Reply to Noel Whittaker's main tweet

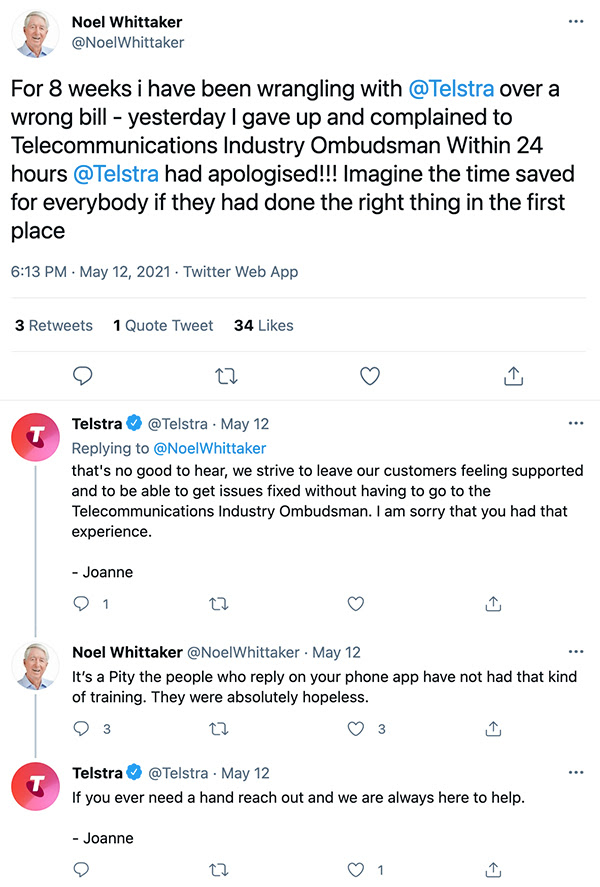tap(84, 376)
